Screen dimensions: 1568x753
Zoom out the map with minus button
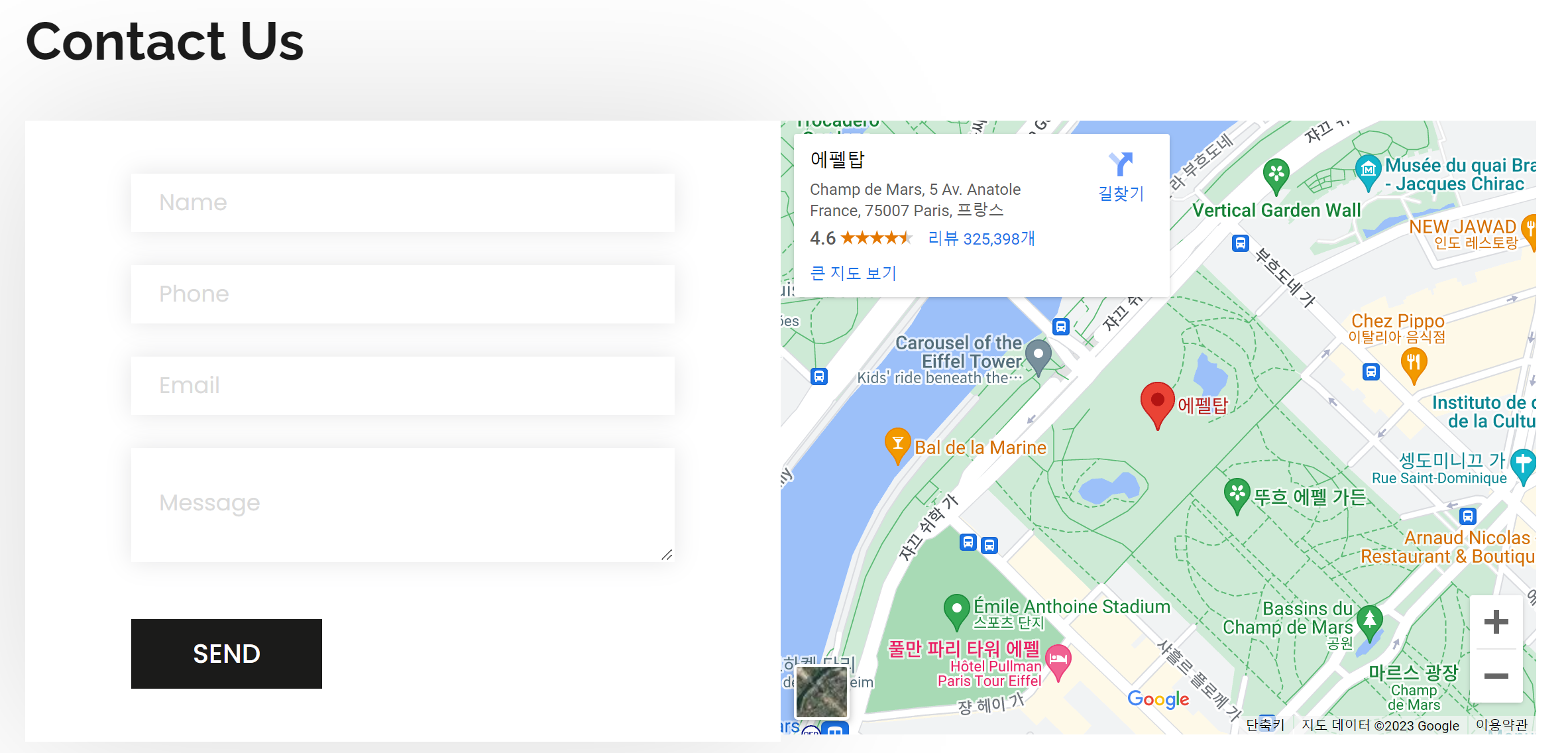[1496, 676]
